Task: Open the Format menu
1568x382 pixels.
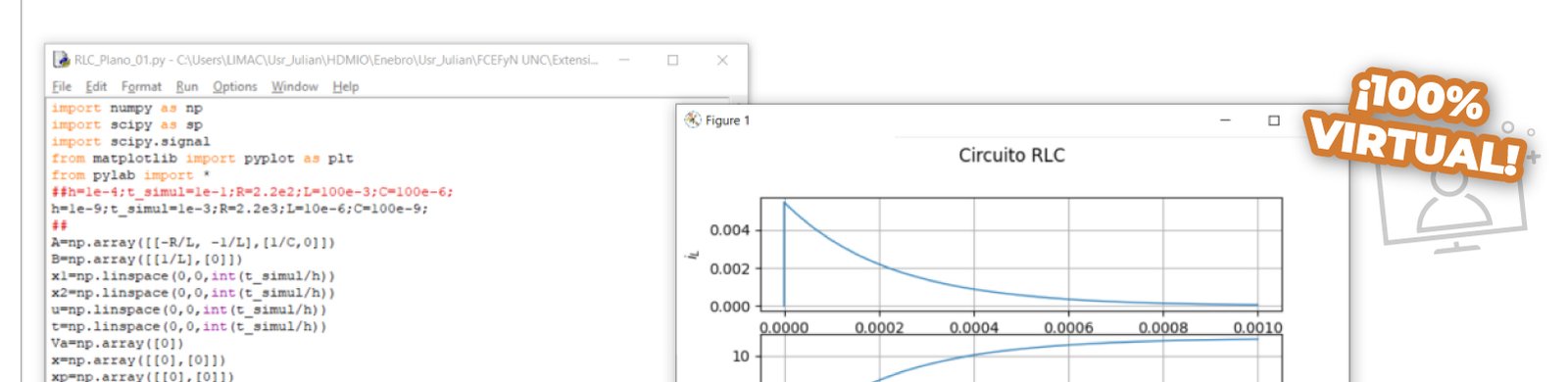Action: click(141, 86)
